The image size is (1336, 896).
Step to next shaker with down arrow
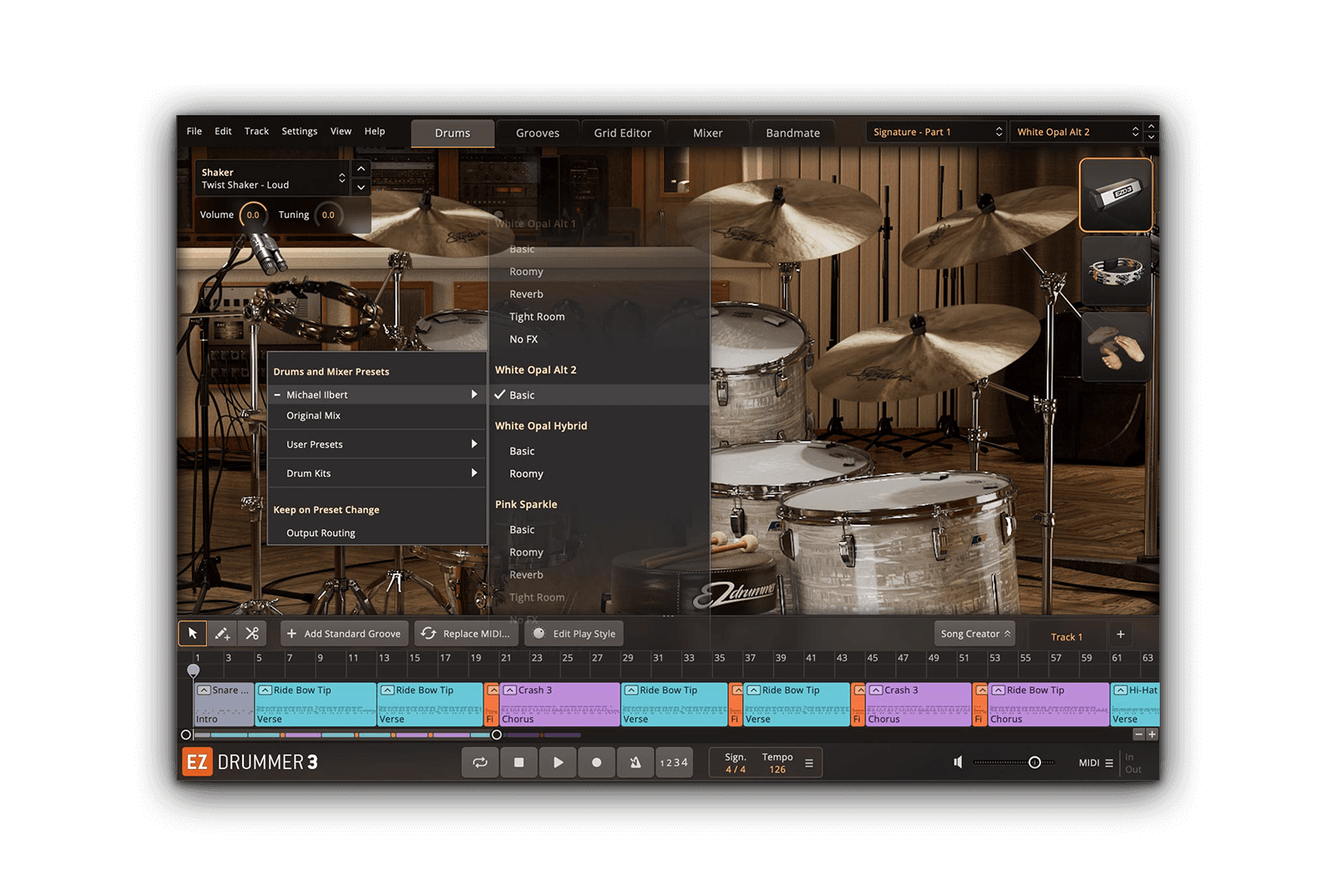click(361, 187)
